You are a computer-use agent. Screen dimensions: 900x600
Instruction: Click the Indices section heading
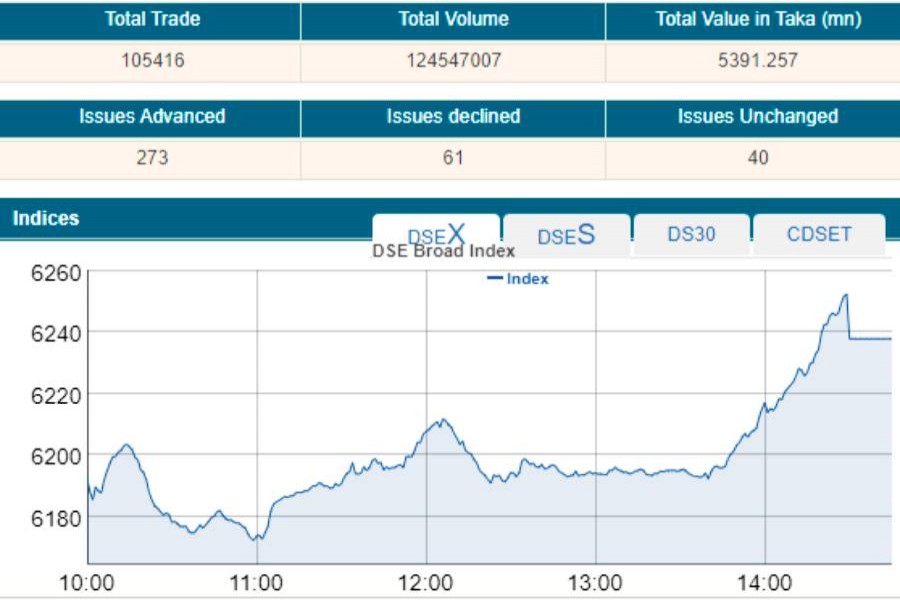coord(46,218)
